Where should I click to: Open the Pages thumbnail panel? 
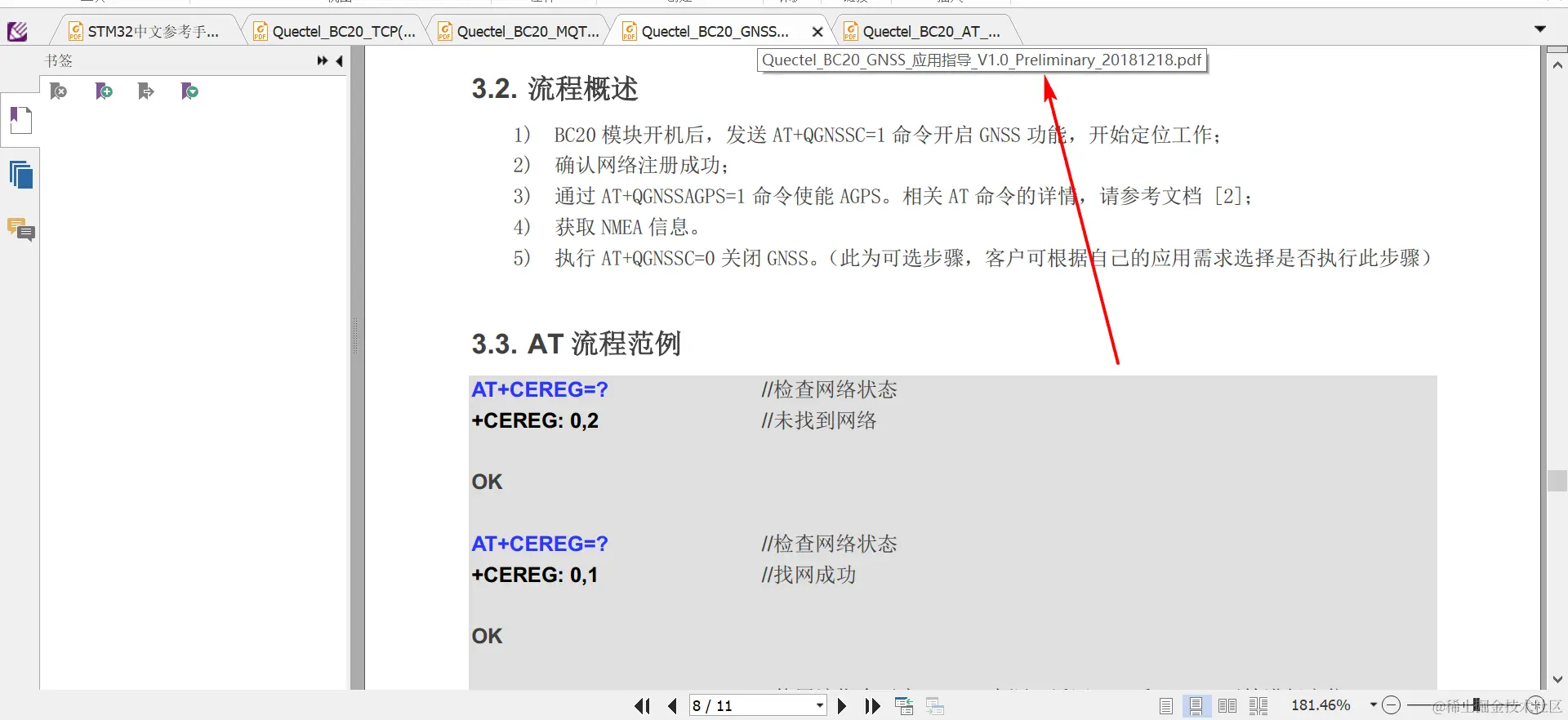[20, 175]
